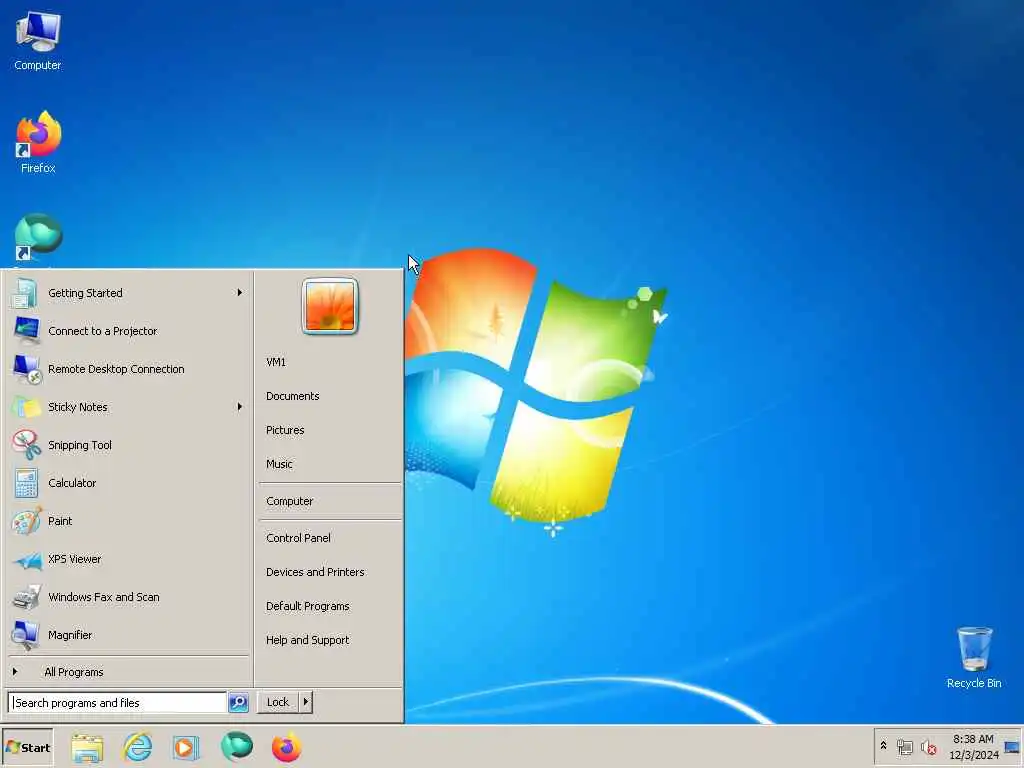Open Help and Support

[308, 641]
